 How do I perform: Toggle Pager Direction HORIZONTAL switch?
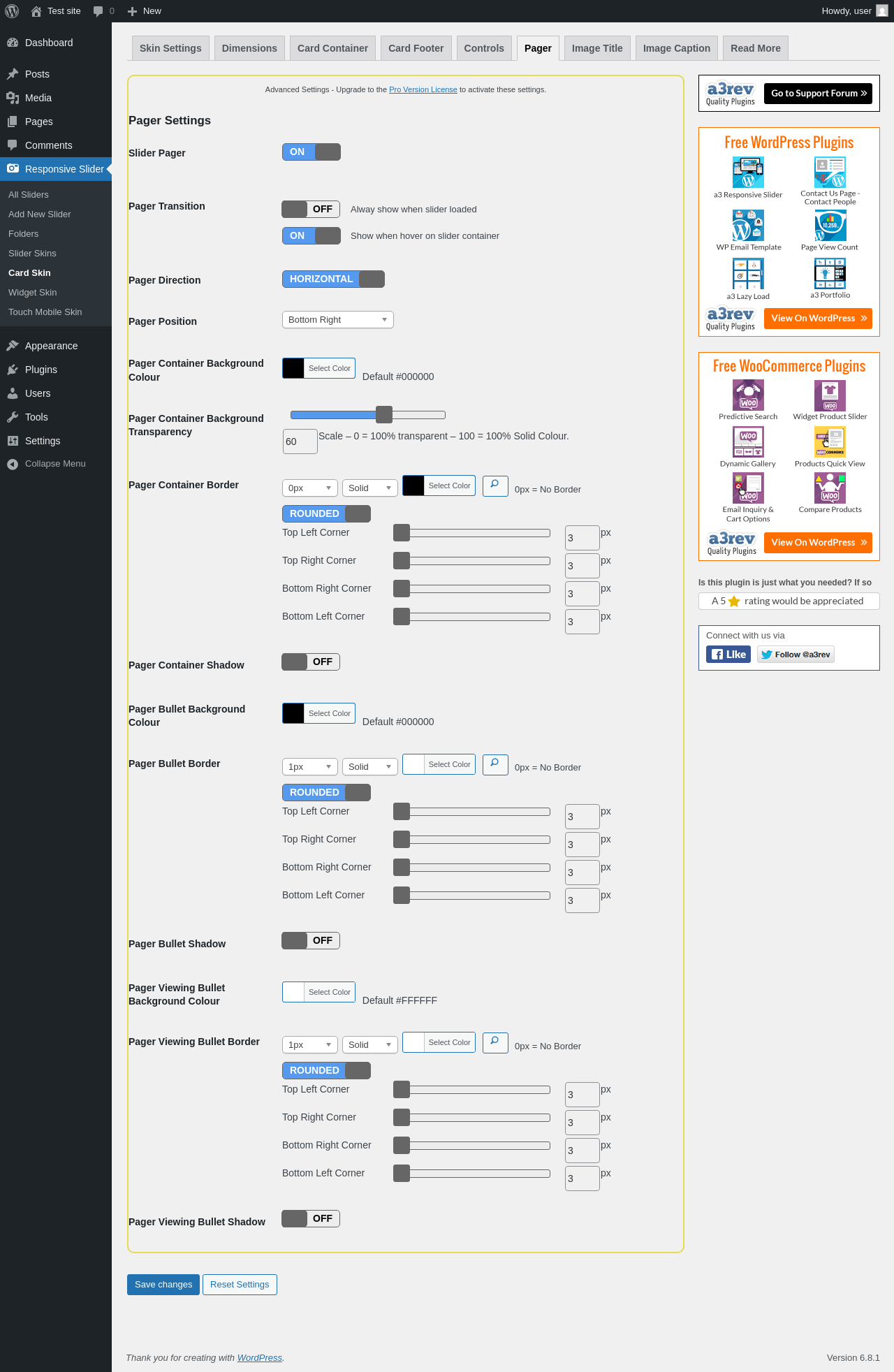(x=333, y=279)
